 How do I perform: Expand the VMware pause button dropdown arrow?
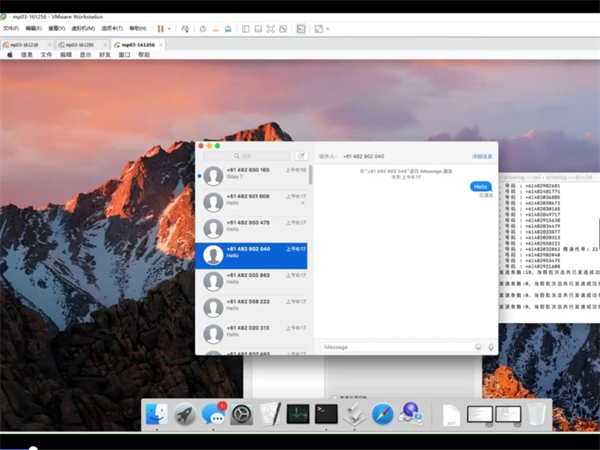click(x=169, y=29)
